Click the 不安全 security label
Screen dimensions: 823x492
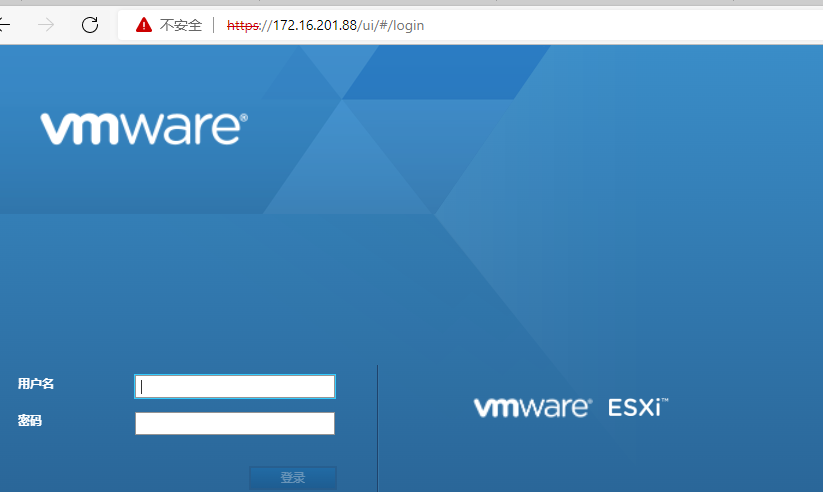point(181,25)
